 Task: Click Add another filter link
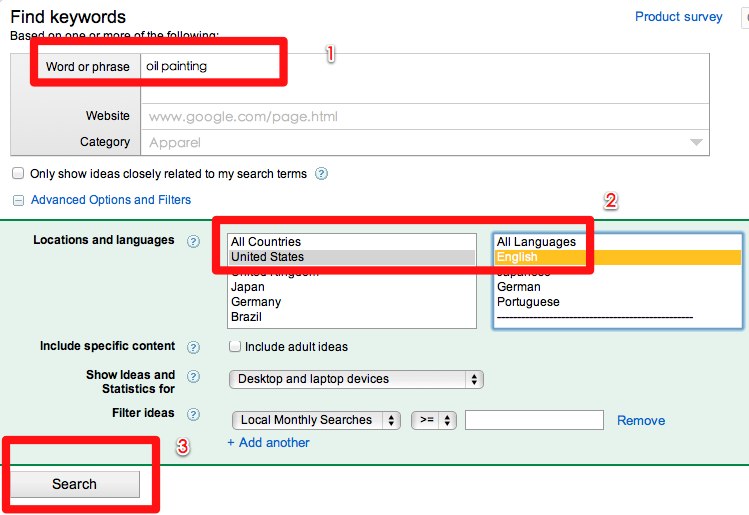click(266, 442)
